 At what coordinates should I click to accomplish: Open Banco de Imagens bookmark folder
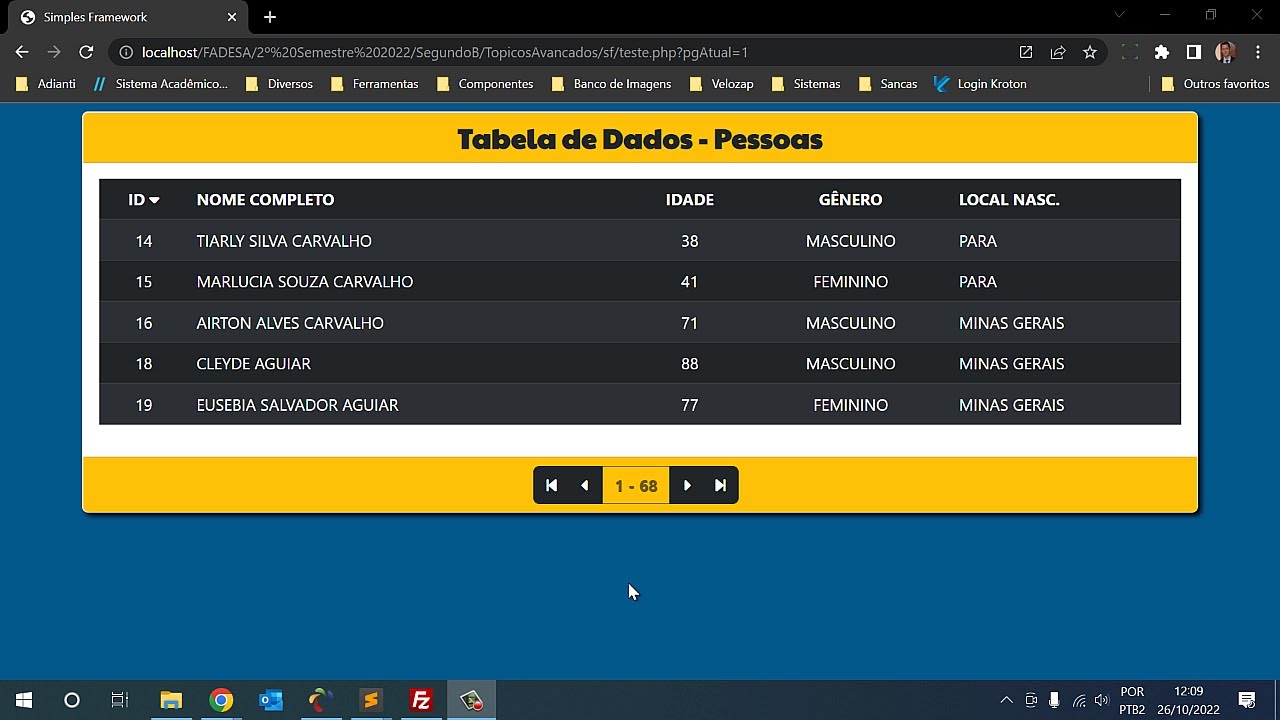click(611, 84)
